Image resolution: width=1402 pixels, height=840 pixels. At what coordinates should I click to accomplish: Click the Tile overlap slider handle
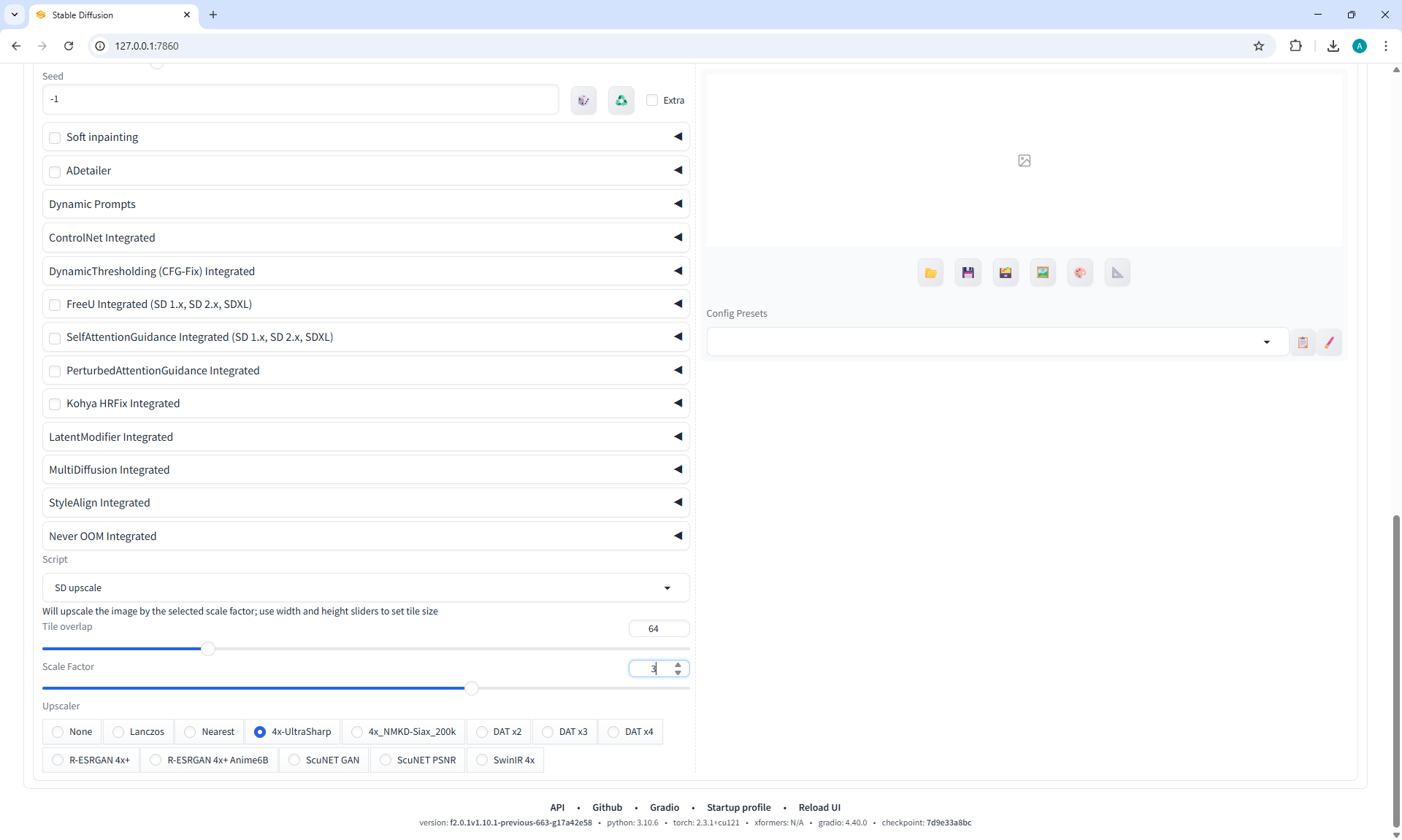(208, 649)
